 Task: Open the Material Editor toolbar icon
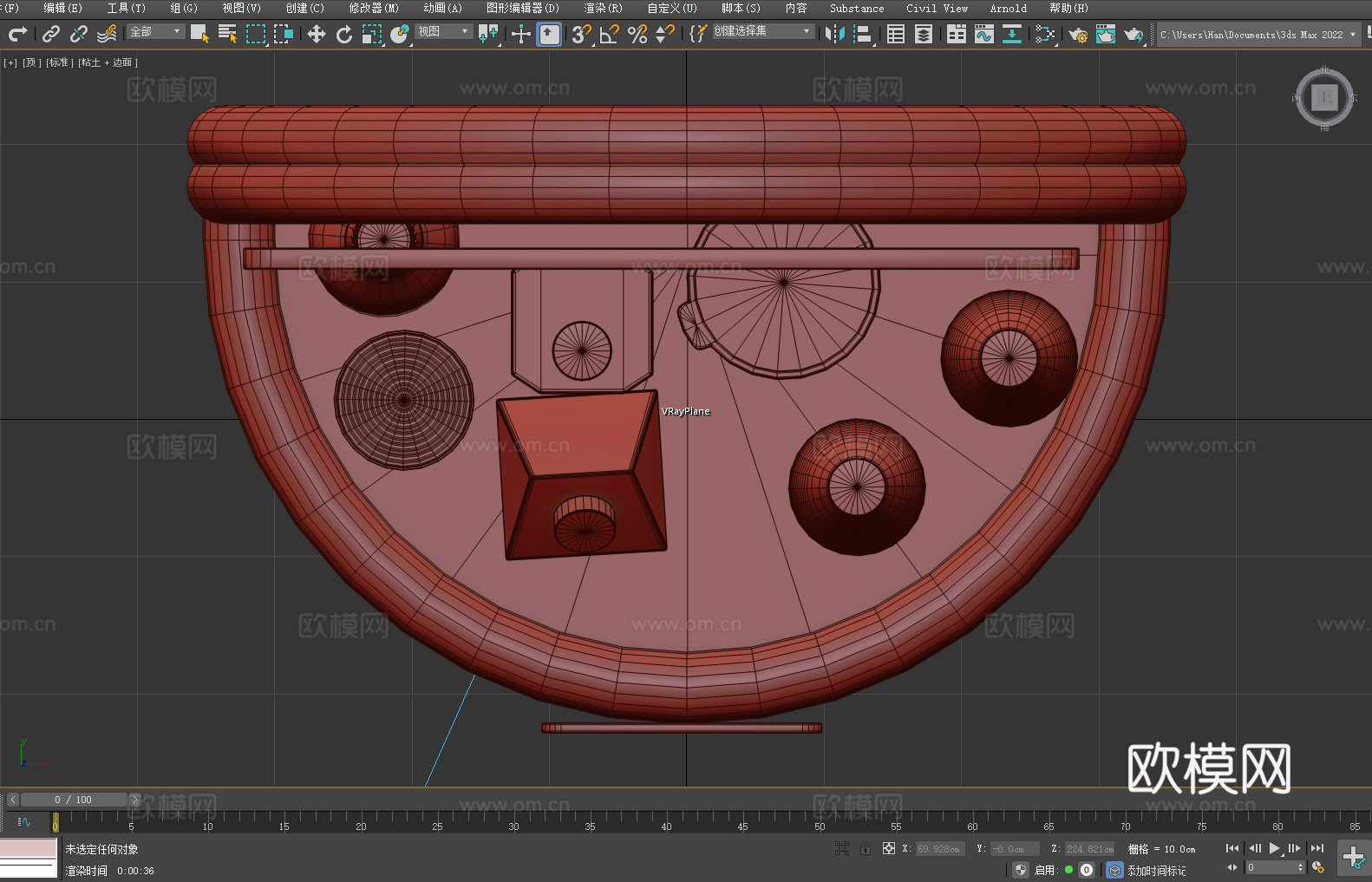coord(1045,34)
